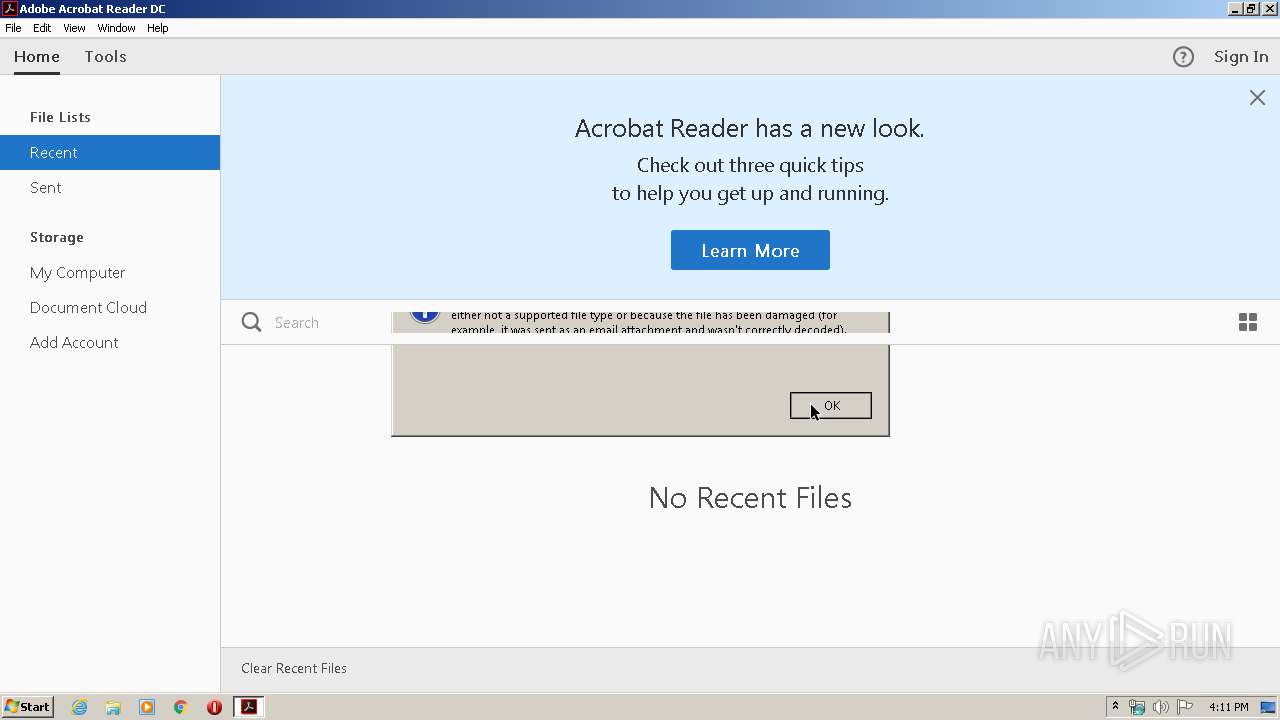
Task: Open the Action Center flag icon
Action: (1185, 707)
